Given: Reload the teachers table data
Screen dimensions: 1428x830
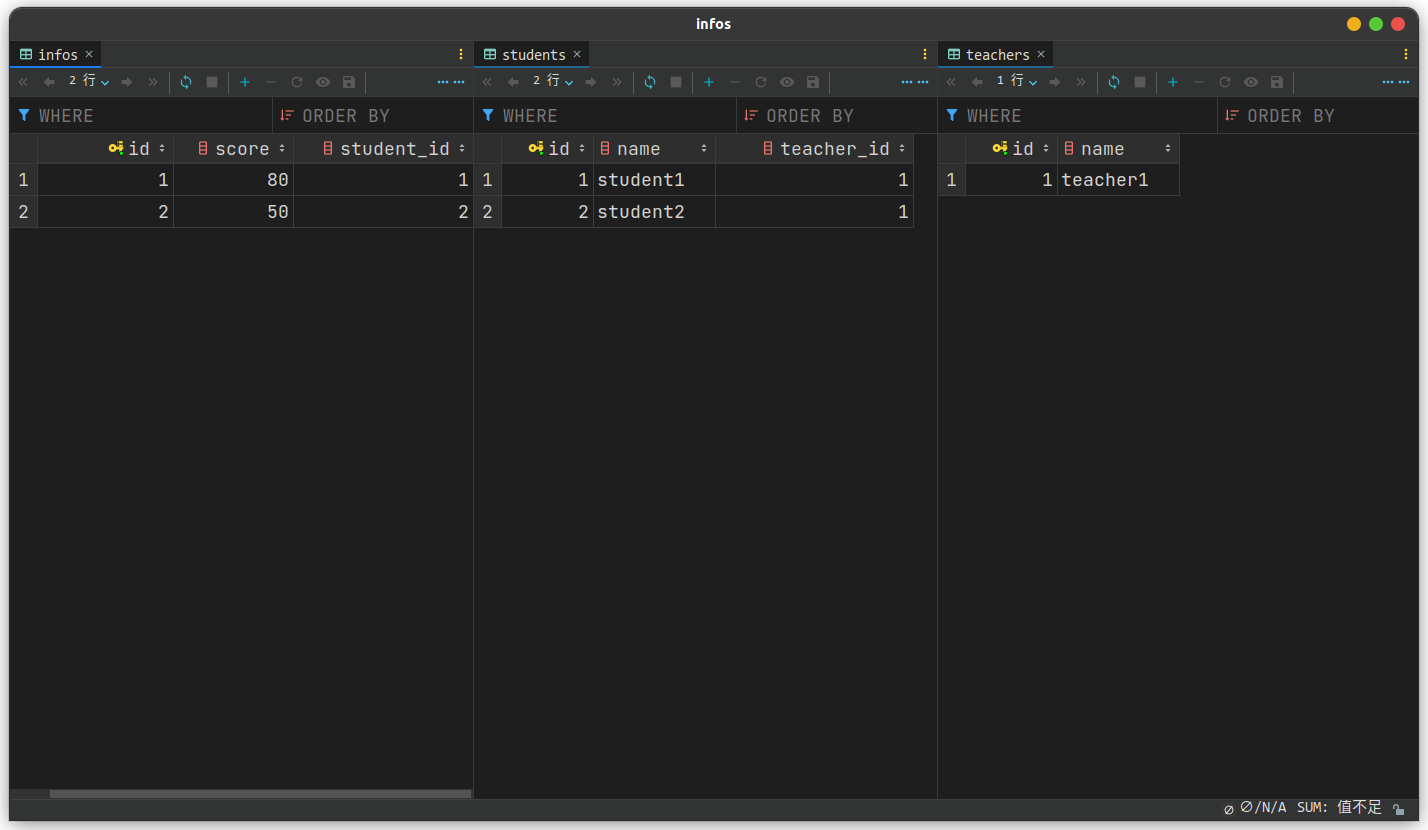Looking at the screenshot, I should [x=1114, y=82].
